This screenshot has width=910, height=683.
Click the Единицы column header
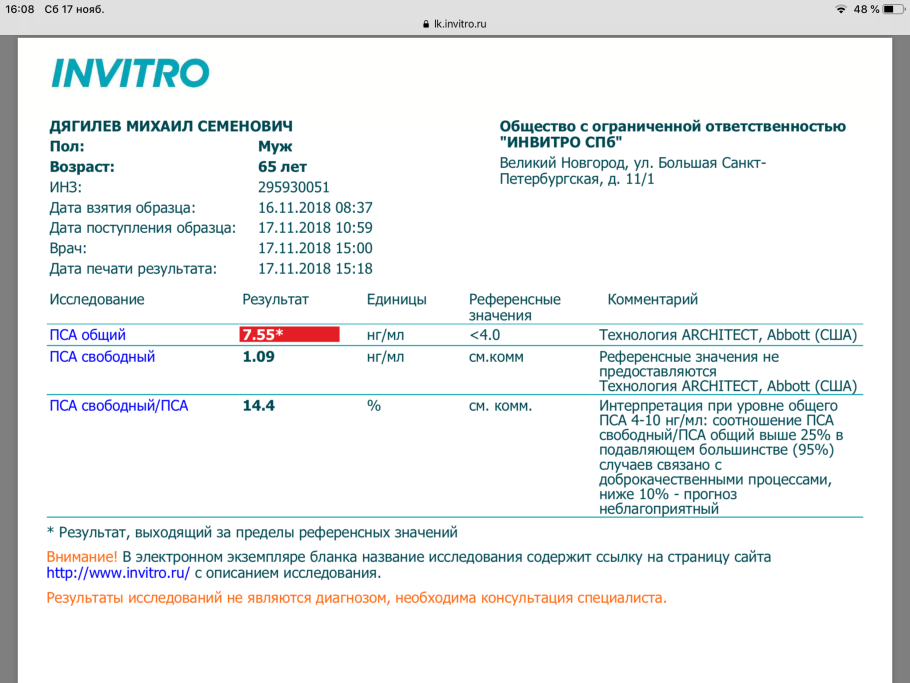pos(396,299)
